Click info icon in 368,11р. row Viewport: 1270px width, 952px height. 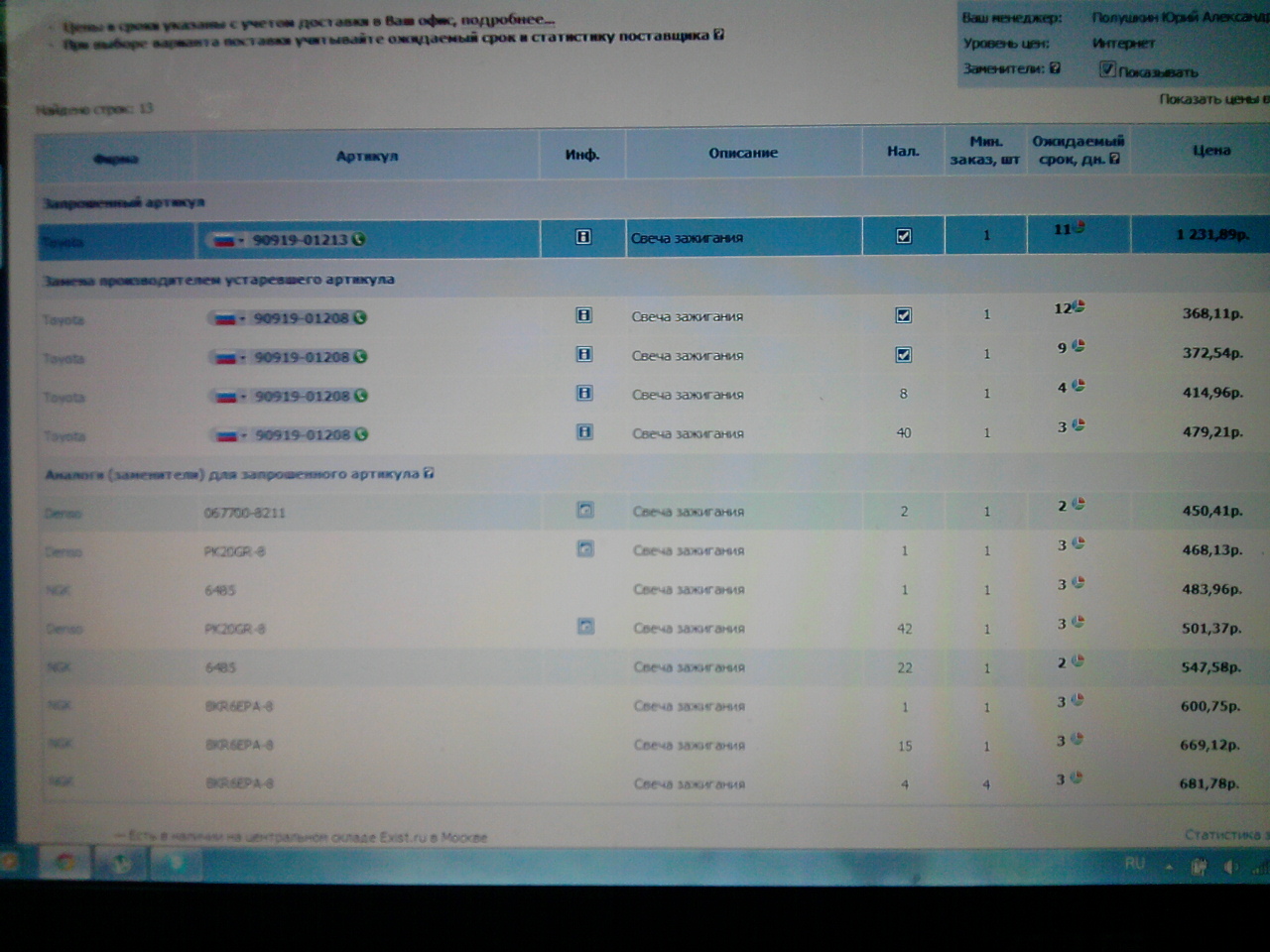tap(583, 315)
